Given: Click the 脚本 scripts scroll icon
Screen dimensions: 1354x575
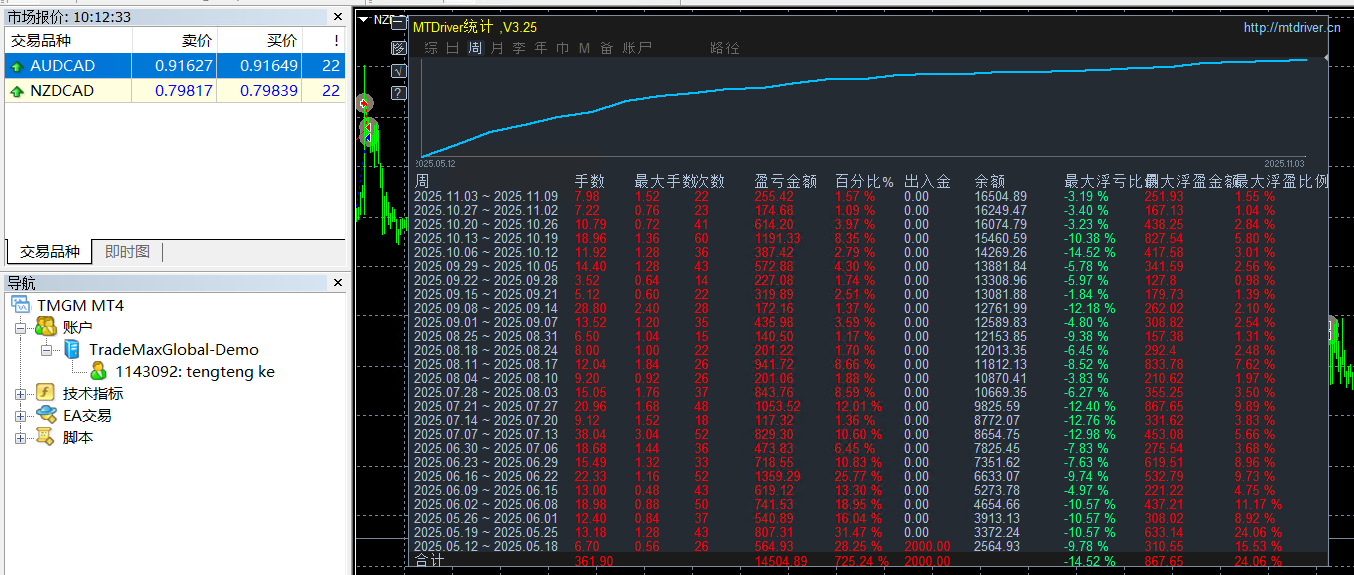Looking at the screenshot, I should click(46, 437).
